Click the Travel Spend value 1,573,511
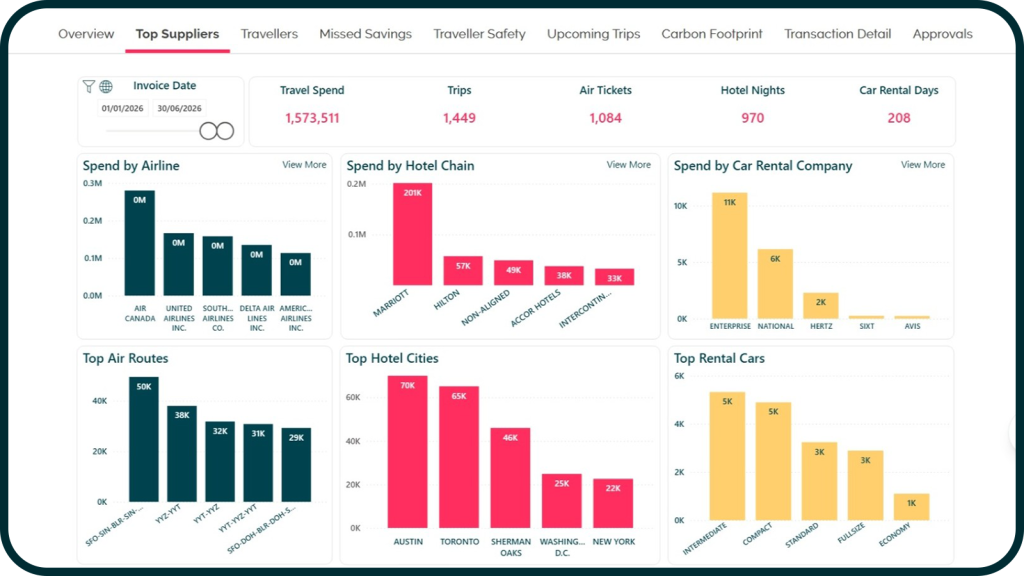Viewport: 1024px width, 576px height. (312, 118)
